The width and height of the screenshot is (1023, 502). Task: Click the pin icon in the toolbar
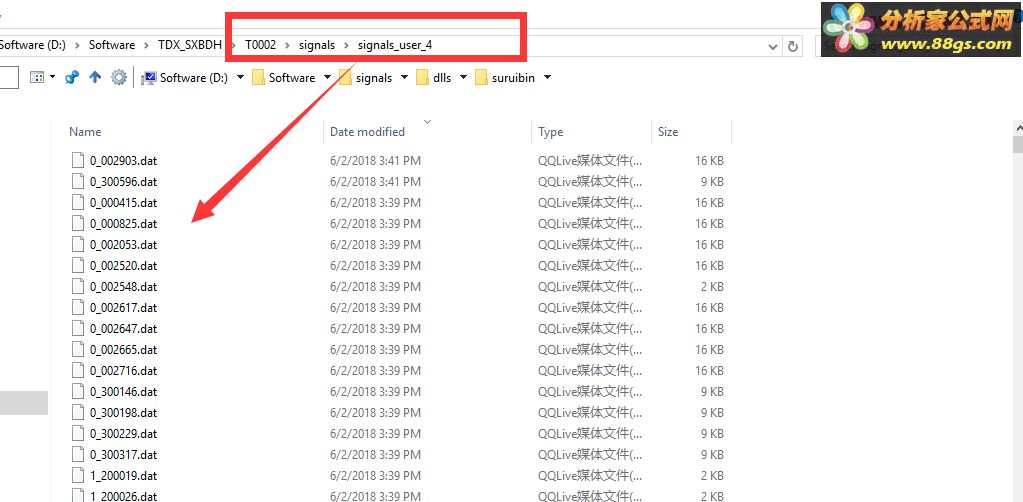coord(72,78)
